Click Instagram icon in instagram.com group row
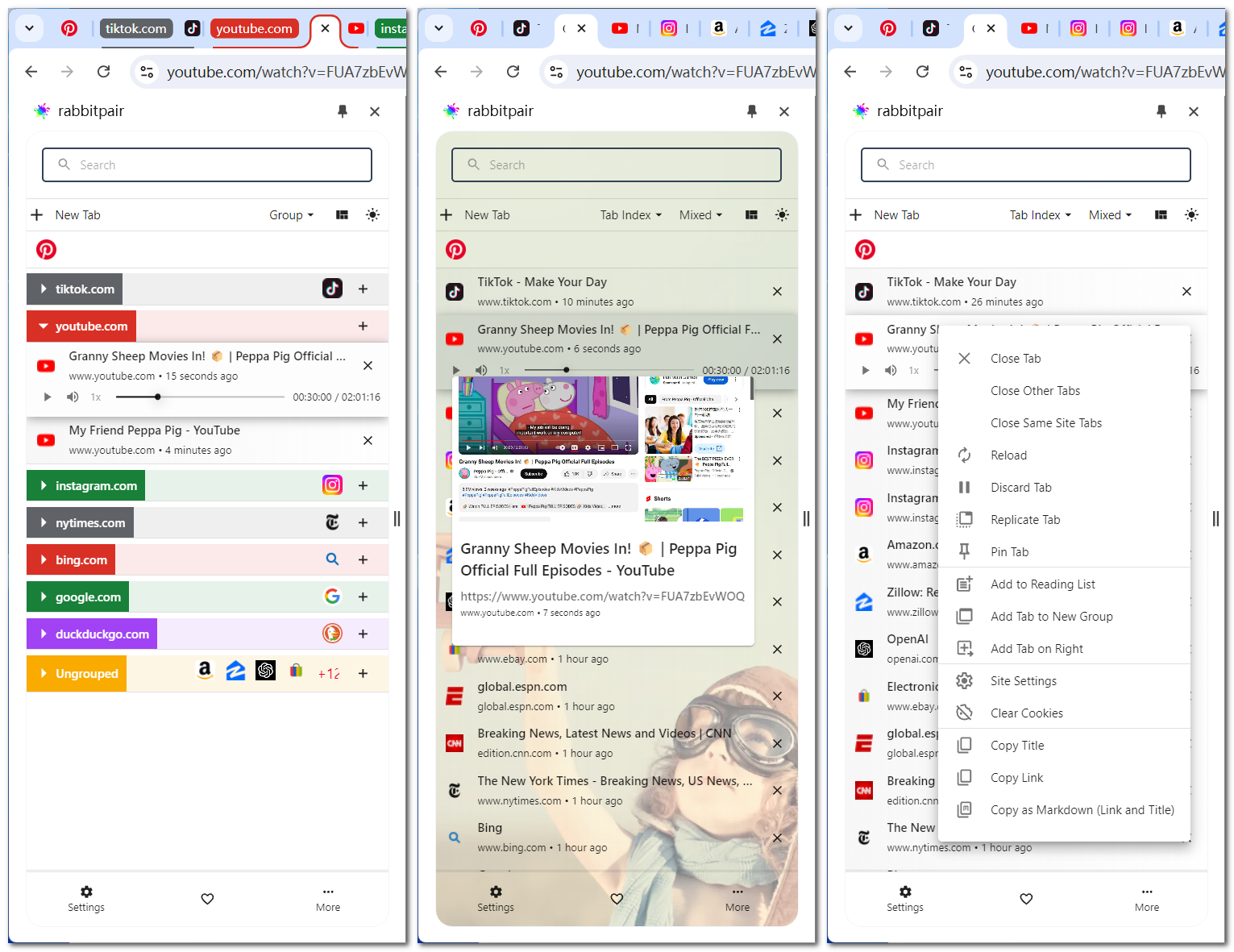Viewport: 1234px width, 952px height. (x=332, y=484)
